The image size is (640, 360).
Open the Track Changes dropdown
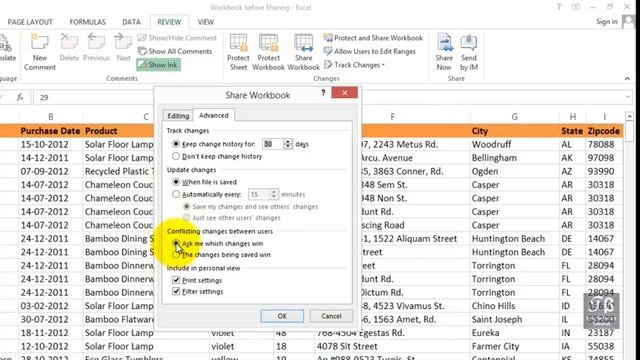[x=354, y=65]
